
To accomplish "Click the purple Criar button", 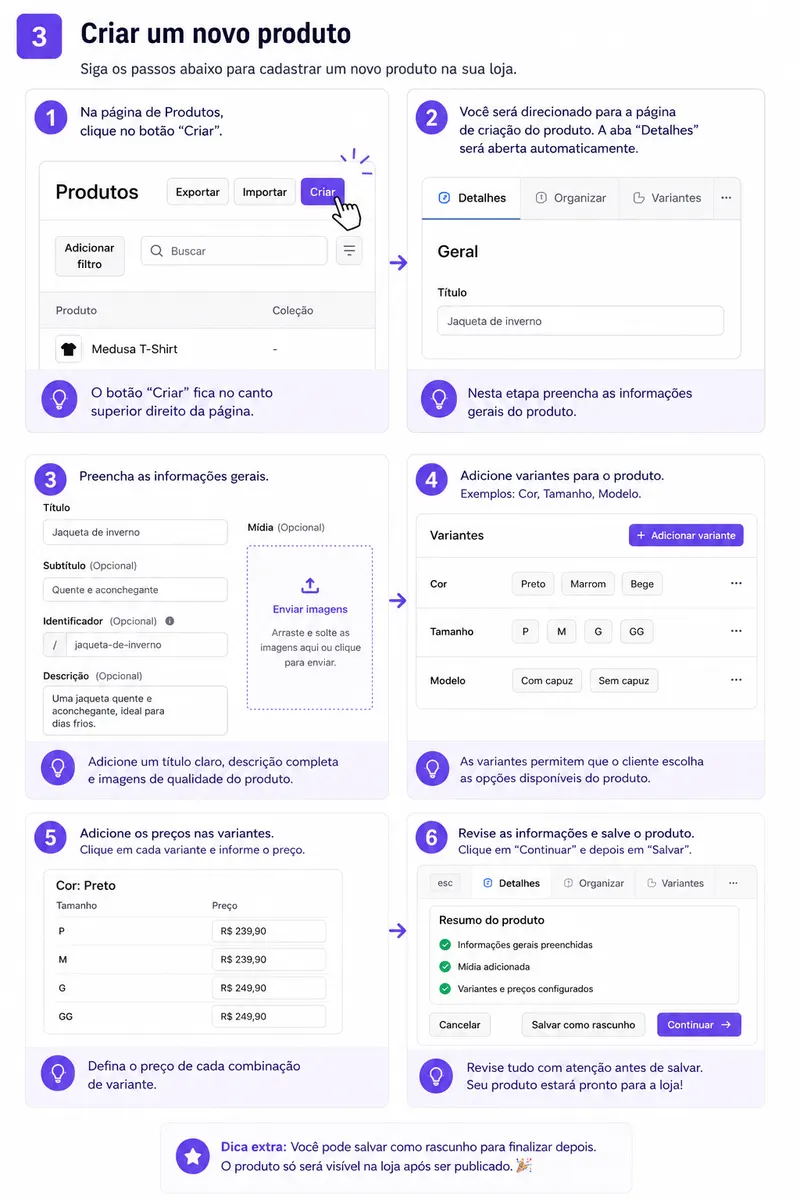I will pyautogui.click(x=322, y=192).
